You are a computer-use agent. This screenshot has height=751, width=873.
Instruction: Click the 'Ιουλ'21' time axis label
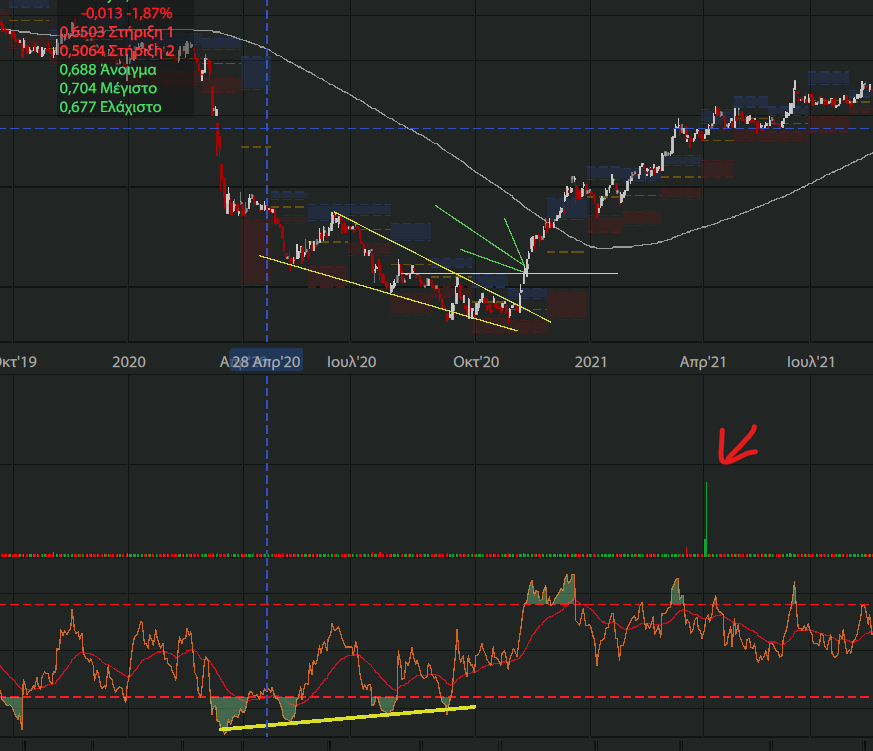coord(810,361)
